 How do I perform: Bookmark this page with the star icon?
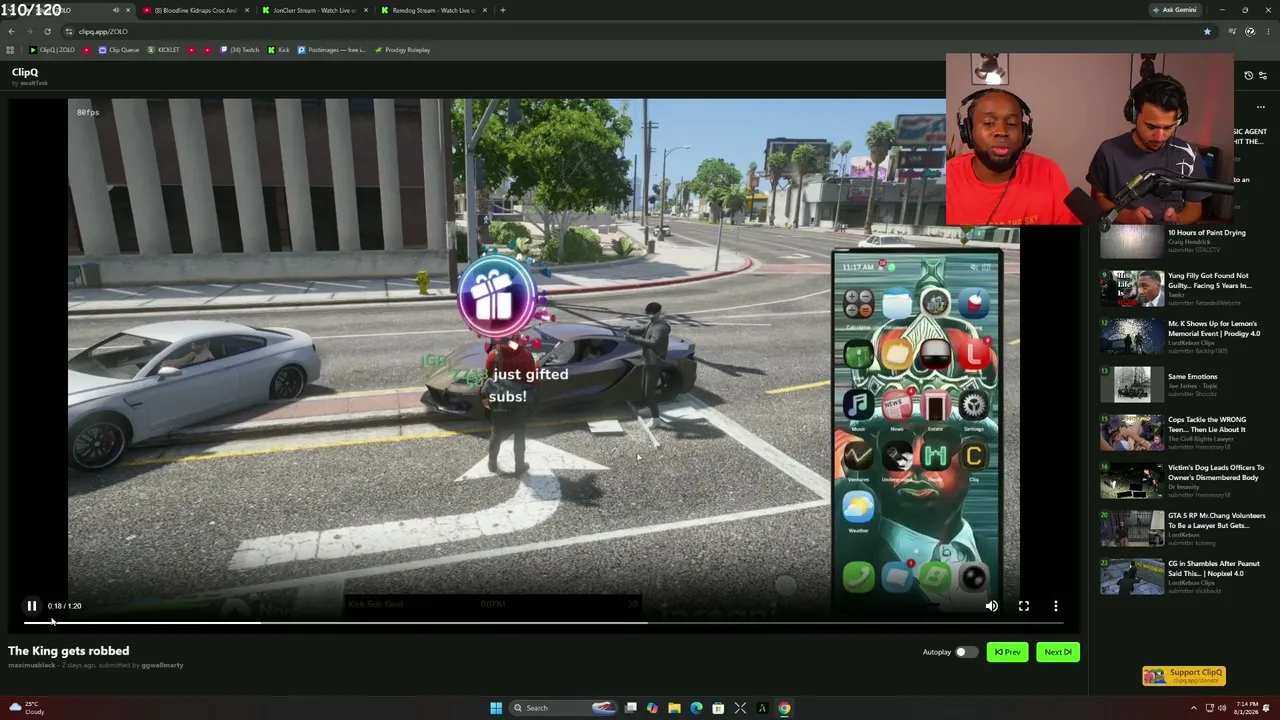click(x=1207, y=31)
